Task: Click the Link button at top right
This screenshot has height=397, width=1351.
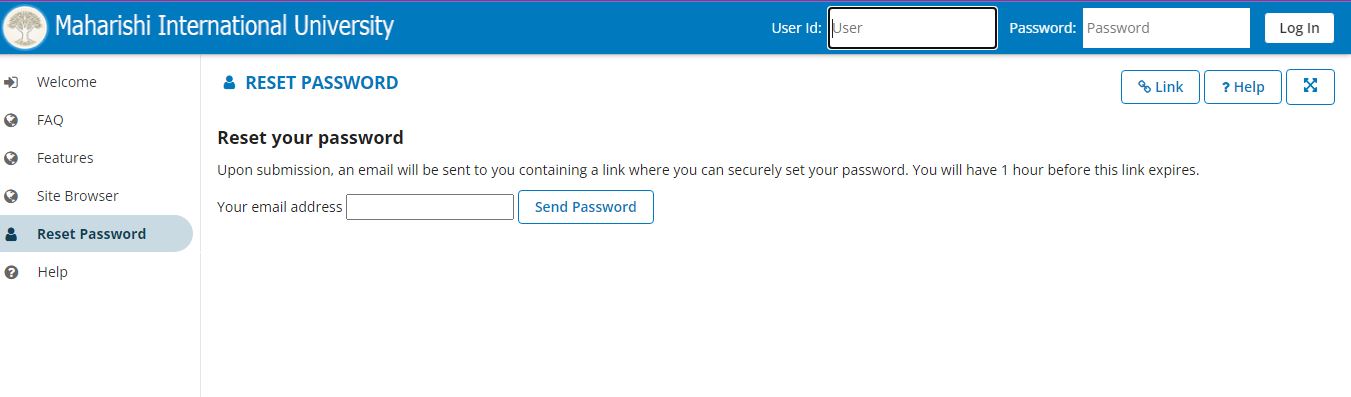Action: pyautogui.click(x=1160, y=87)
